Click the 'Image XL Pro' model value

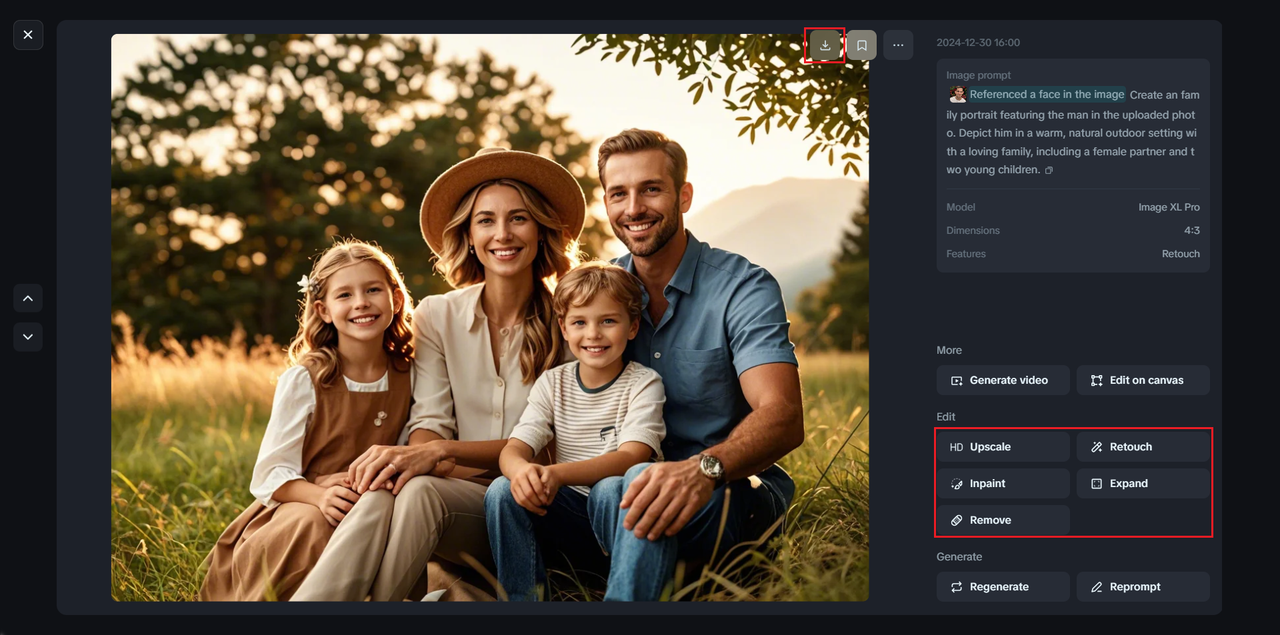click(x=1169, y=207)
